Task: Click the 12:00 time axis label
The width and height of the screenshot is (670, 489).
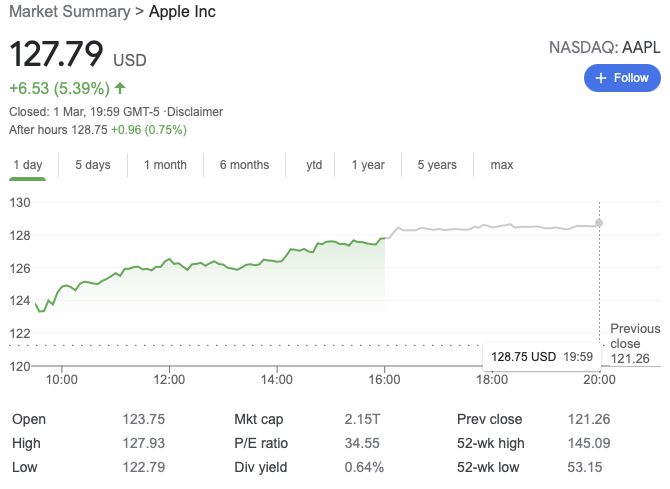Action: 169,380
